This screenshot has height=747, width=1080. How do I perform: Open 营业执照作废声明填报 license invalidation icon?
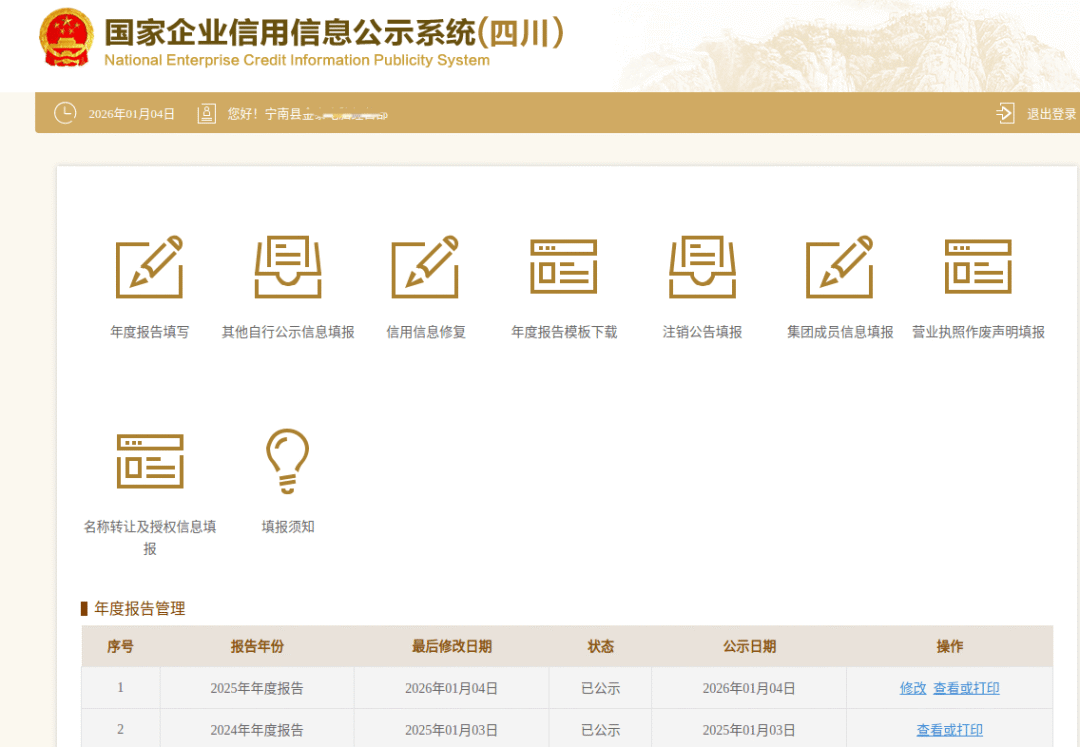click(x=978, y=267)
